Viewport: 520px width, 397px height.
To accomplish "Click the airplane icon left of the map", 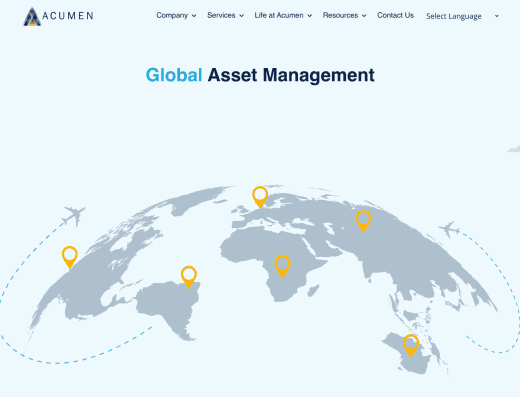I will 73,216.
